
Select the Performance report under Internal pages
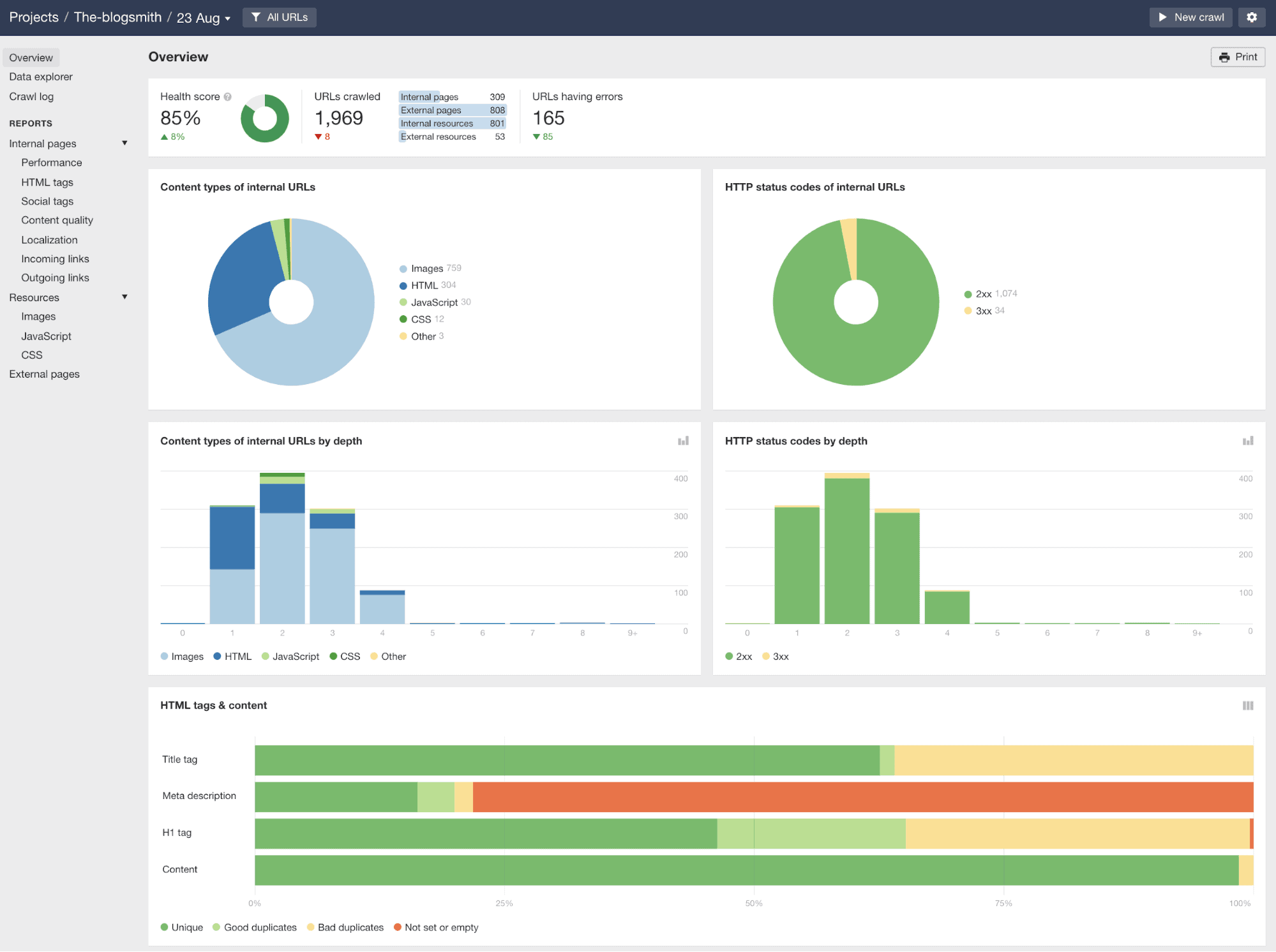click(x=51, y=162)
